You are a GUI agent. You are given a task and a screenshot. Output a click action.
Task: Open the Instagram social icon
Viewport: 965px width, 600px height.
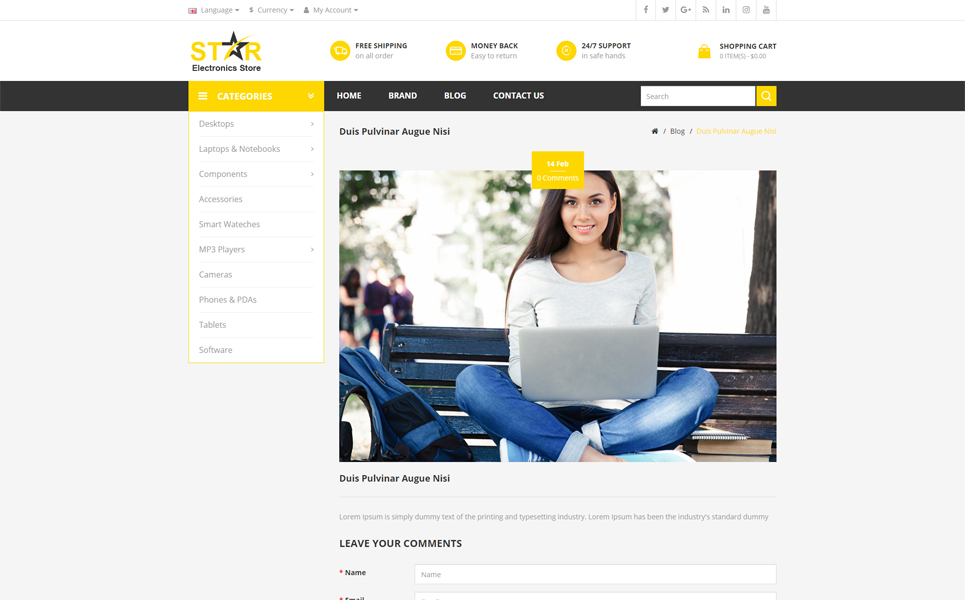[746, 10]
